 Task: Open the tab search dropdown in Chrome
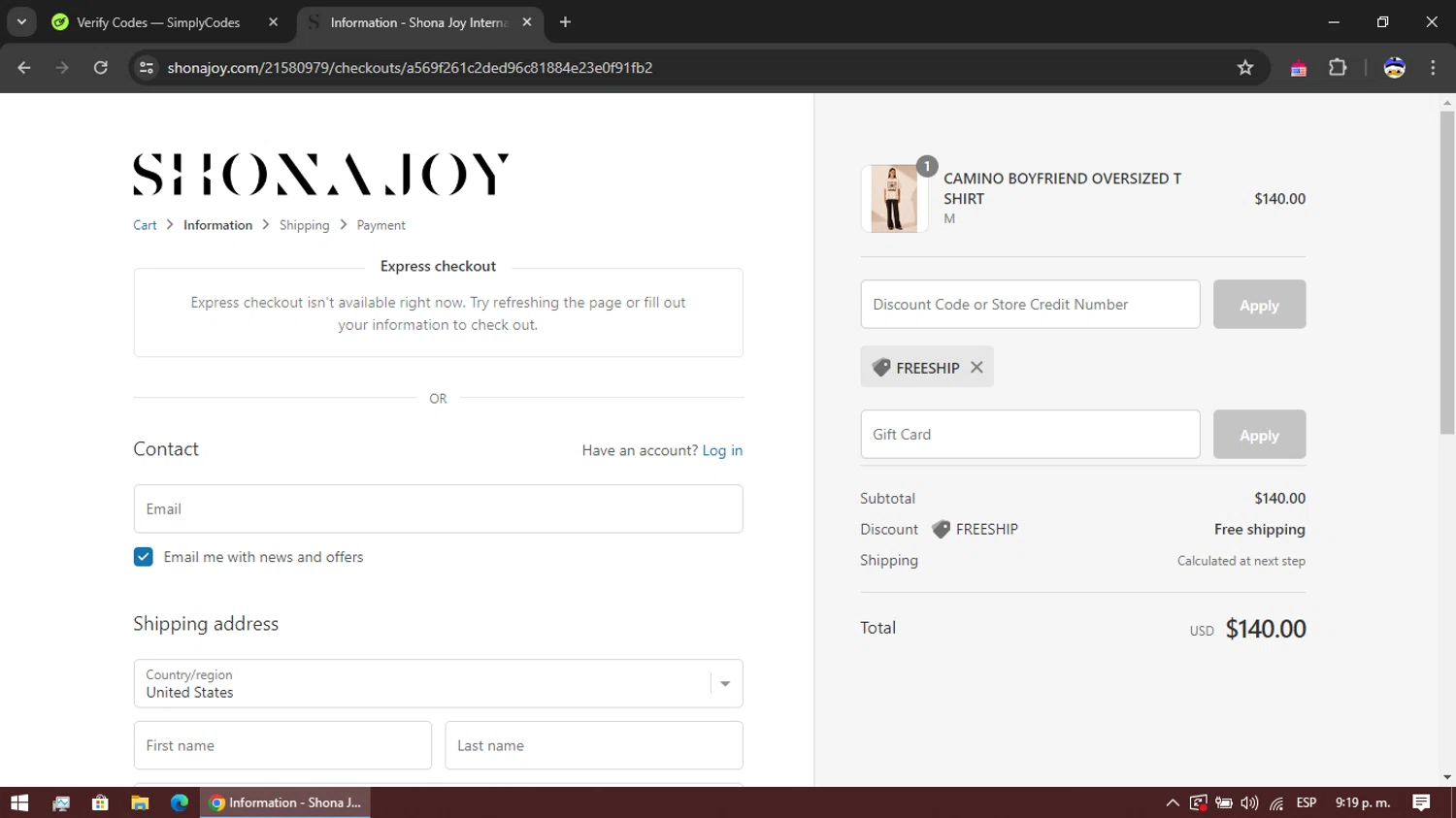pyautogui.click(x=21, y=21)
